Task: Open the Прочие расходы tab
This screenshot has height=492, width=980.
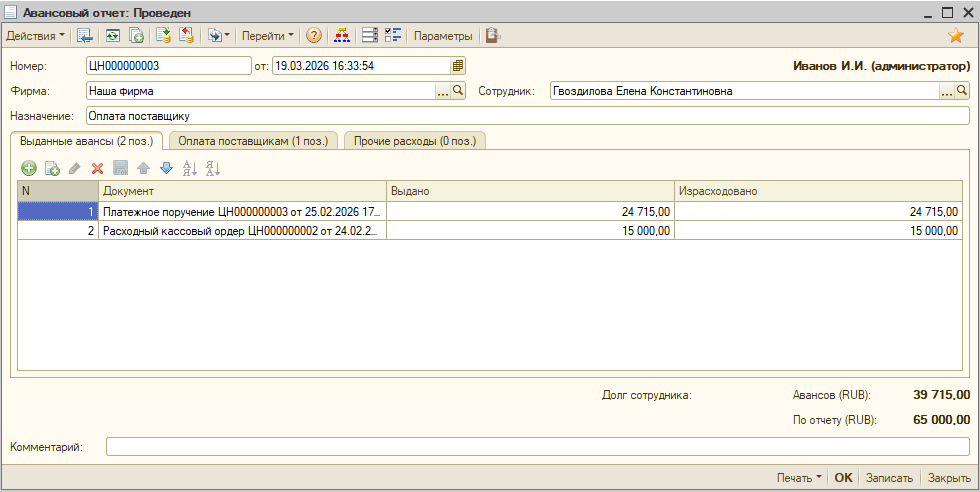Action: tap(415, 141)
